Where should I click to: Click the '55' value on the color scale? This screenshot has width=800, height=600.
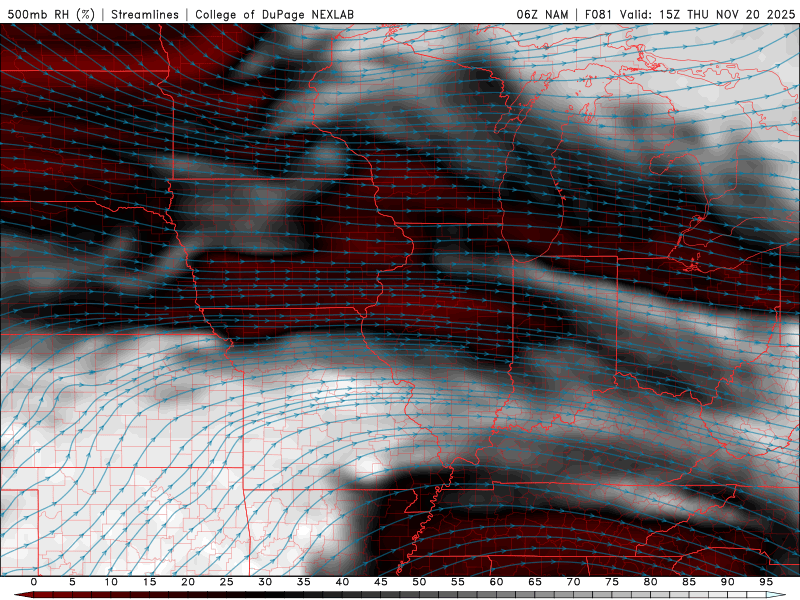point(458,582)
